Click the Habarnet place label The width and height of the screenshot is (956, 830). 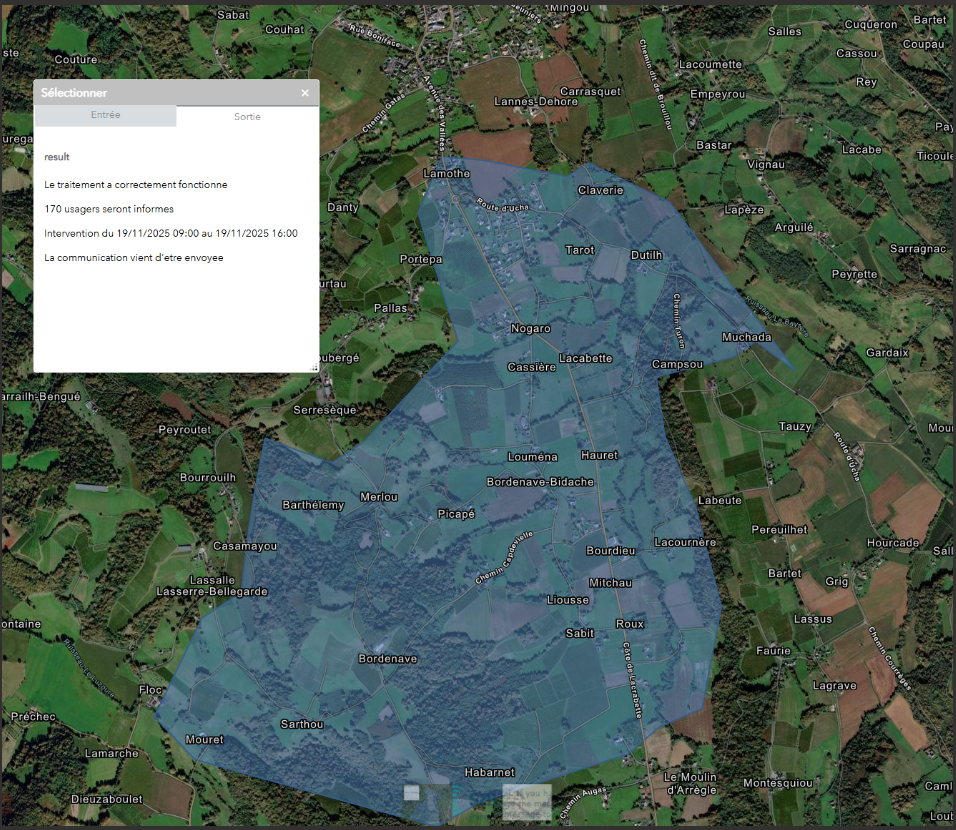(x=490, y=772)
